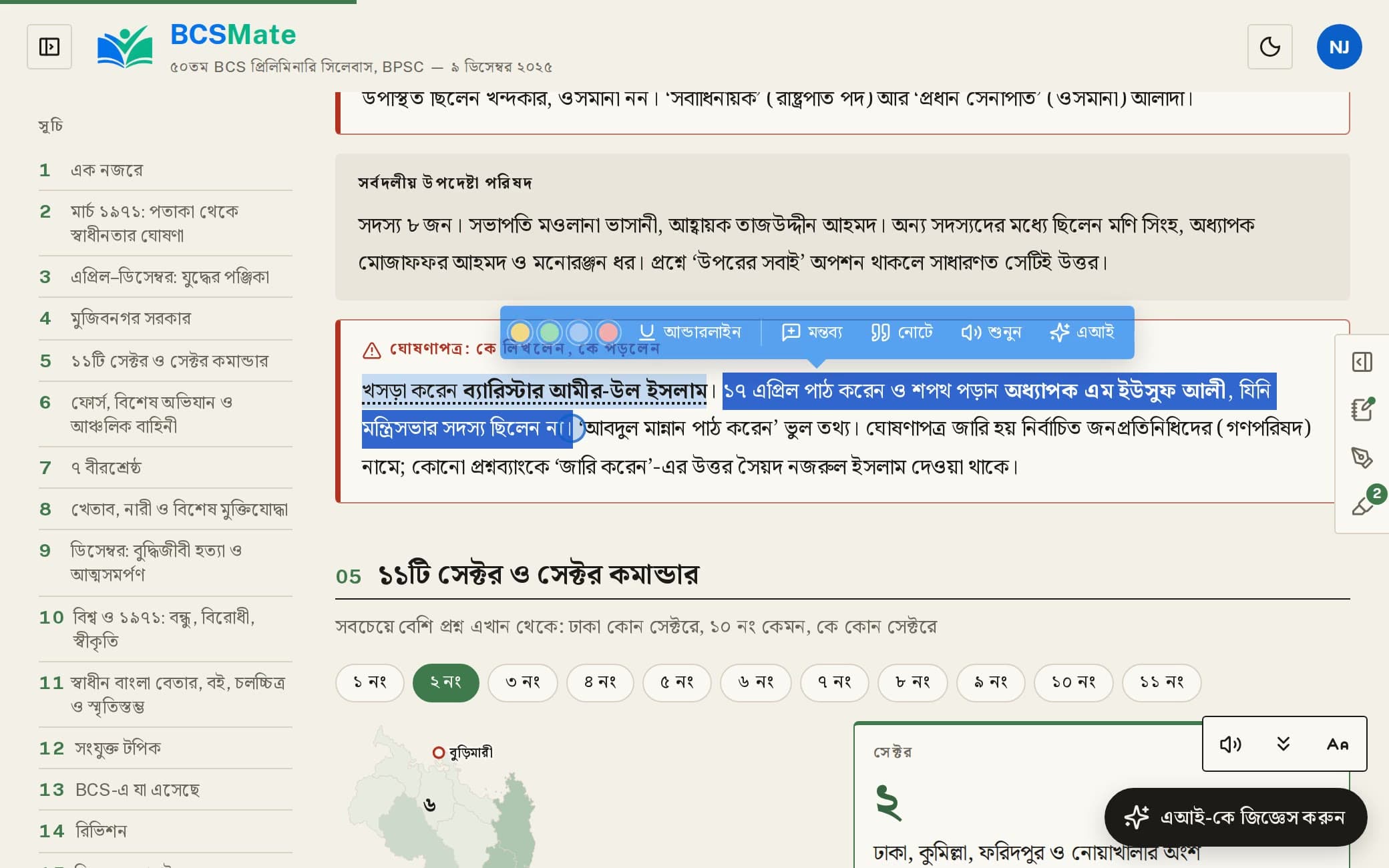Open the right side panel collapse icon

pyautogui.click(x=1362, y=362)
